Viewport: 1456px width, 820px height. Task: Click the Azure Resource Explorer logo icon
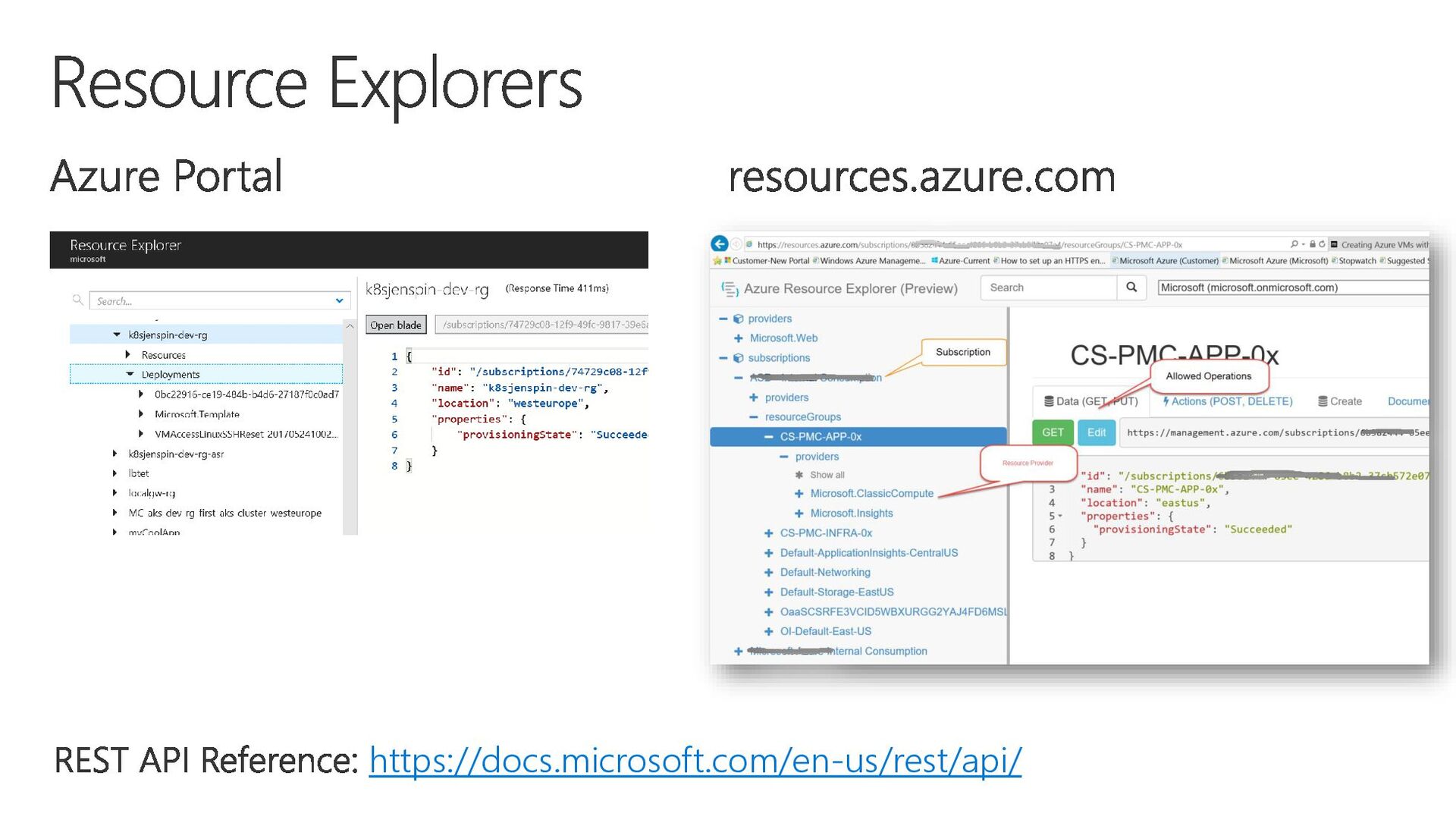point(730,289)
